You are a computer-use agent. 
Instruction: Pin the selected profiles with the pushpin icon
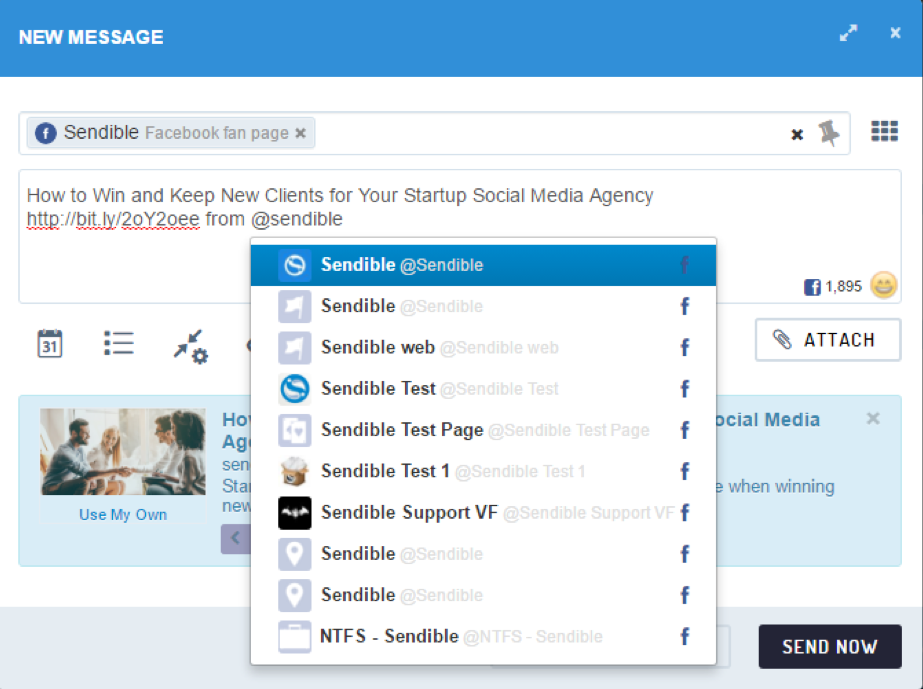(x=829, y=133)
